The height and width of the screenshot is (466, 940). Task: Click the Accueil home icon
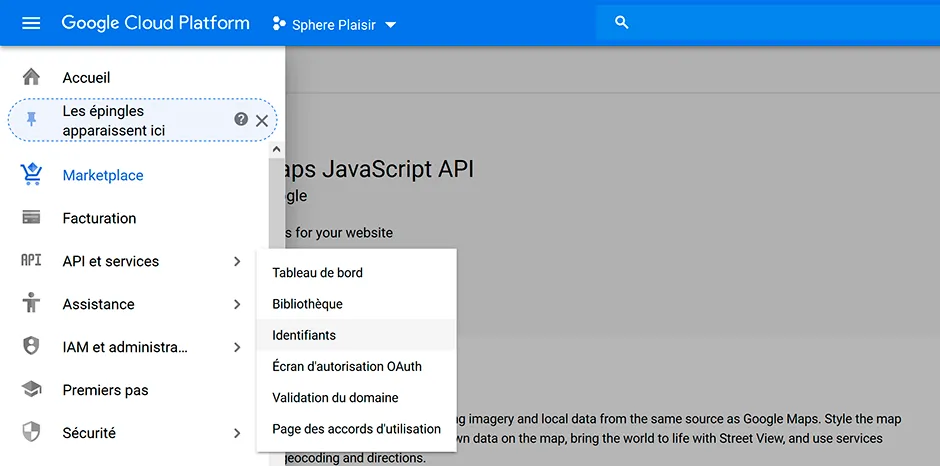coord(31,77)
